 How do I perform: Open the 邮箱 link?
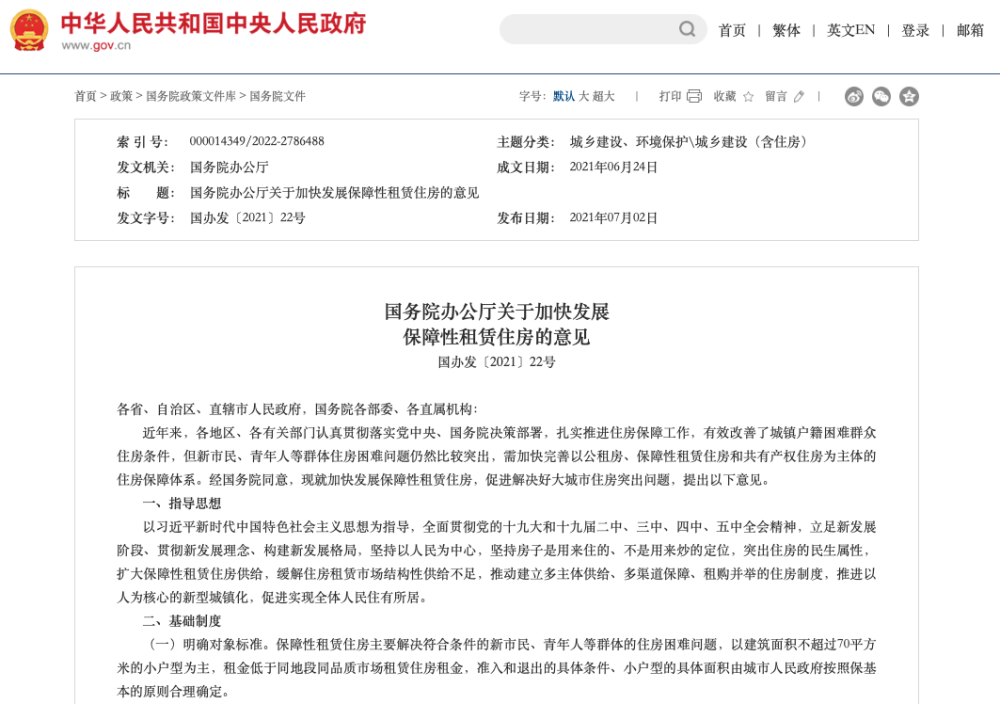(x=970, y=30)
